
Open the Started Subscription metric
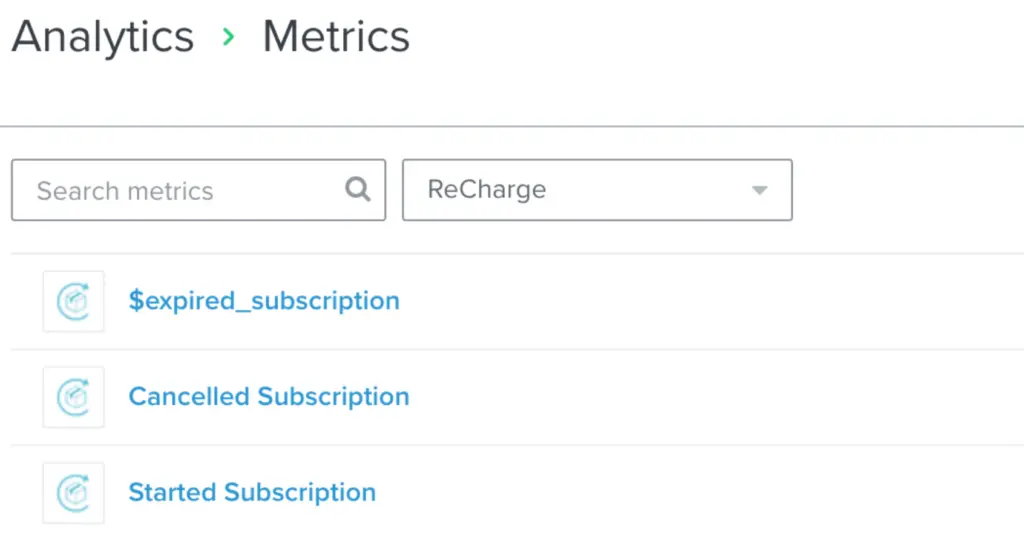tap(252, 493)
